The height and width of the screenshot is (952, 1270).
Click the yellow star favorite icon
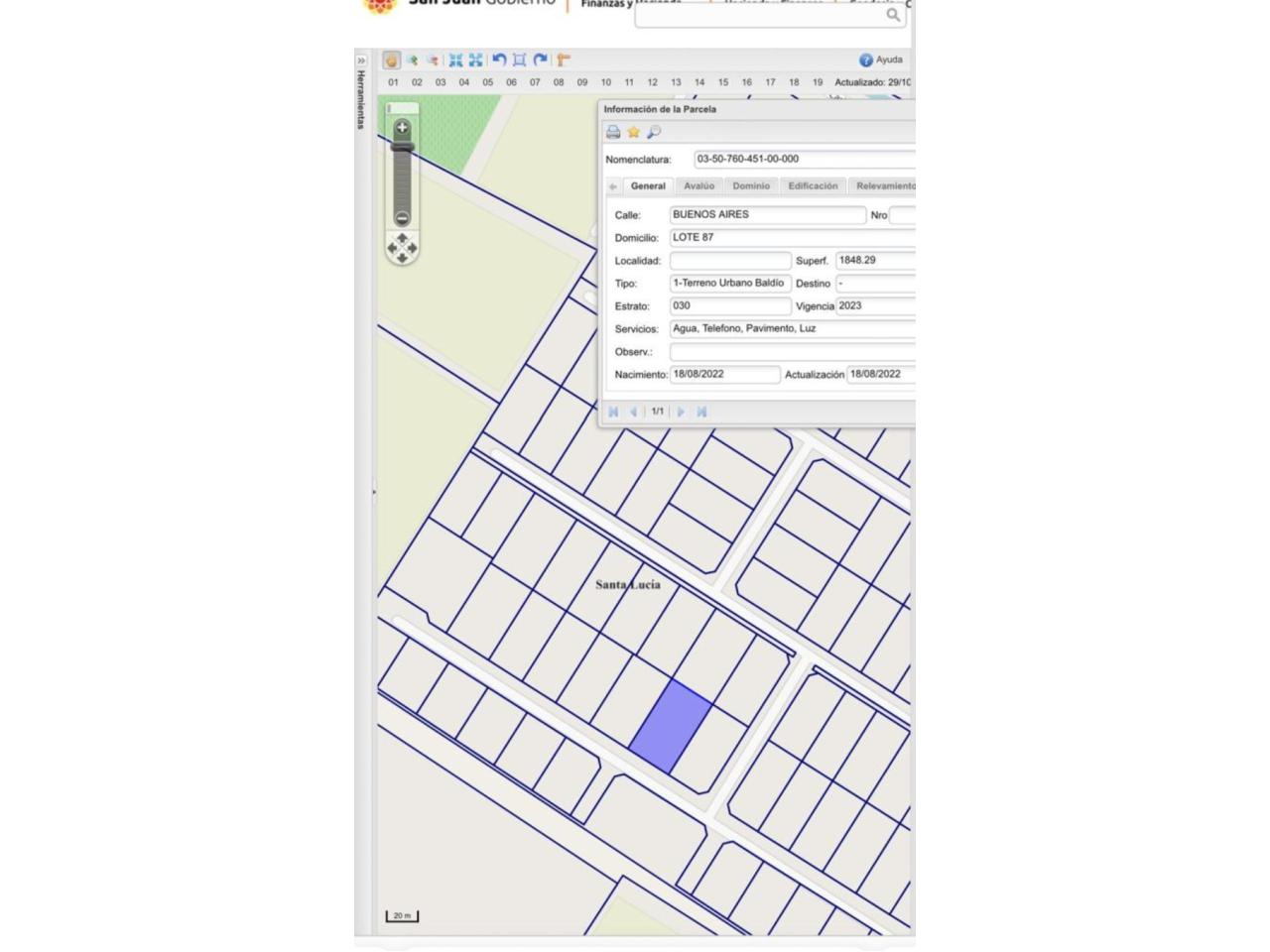[633, 132]
